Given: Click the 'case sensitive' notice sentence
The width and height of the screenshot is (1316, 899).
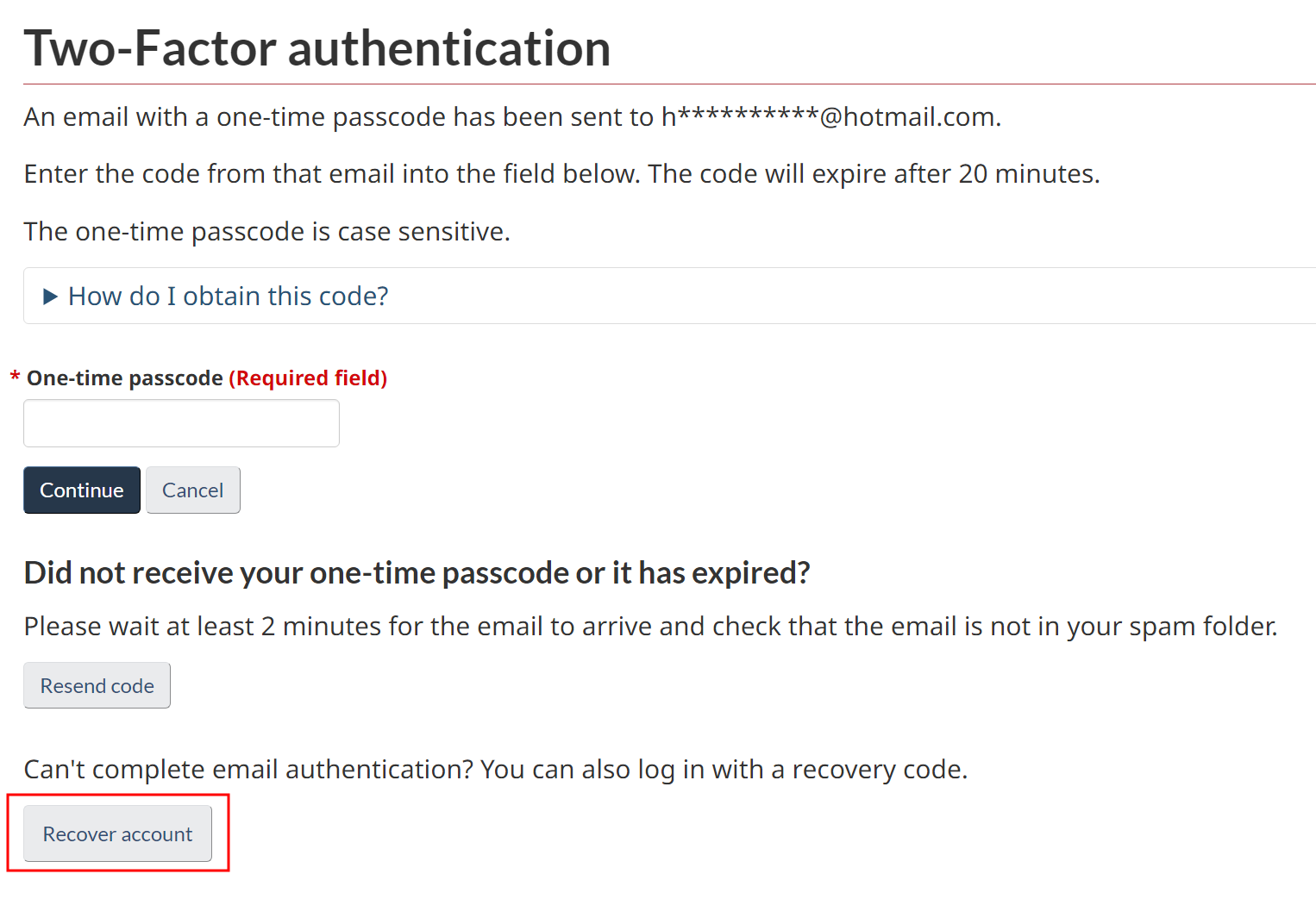Looking at the screenshot, I should click(x=266, y=232).
